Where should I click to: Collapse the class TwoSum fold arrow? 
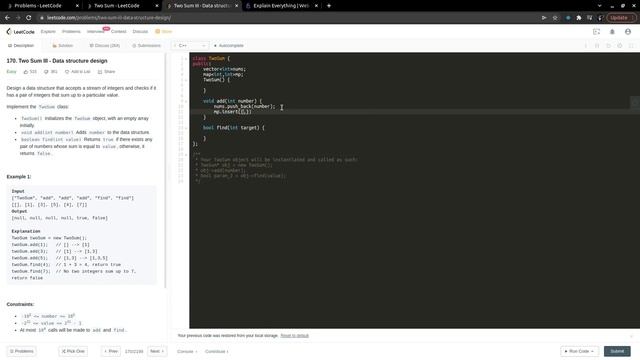tap(186, 59)
